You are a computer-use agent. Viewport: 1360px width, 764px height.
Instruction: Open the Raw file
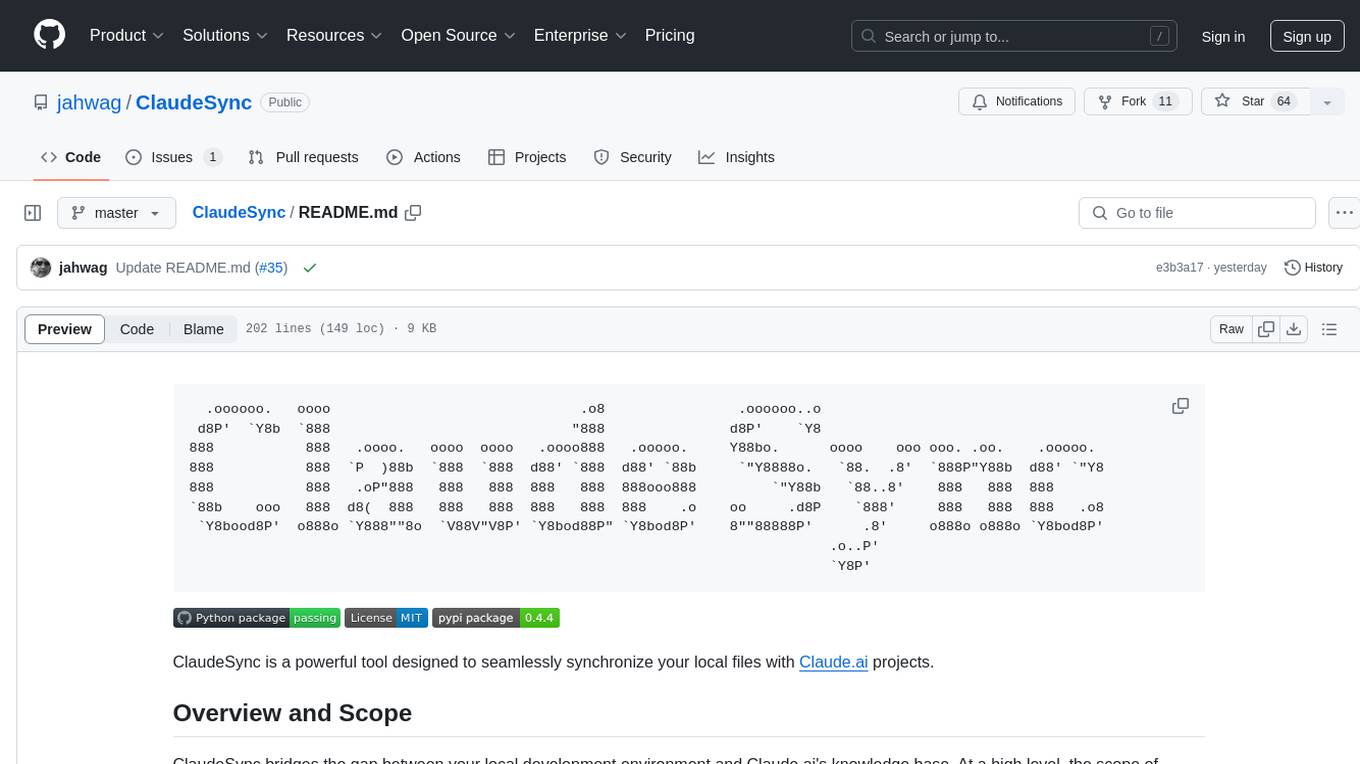(x=1231, y=329)
